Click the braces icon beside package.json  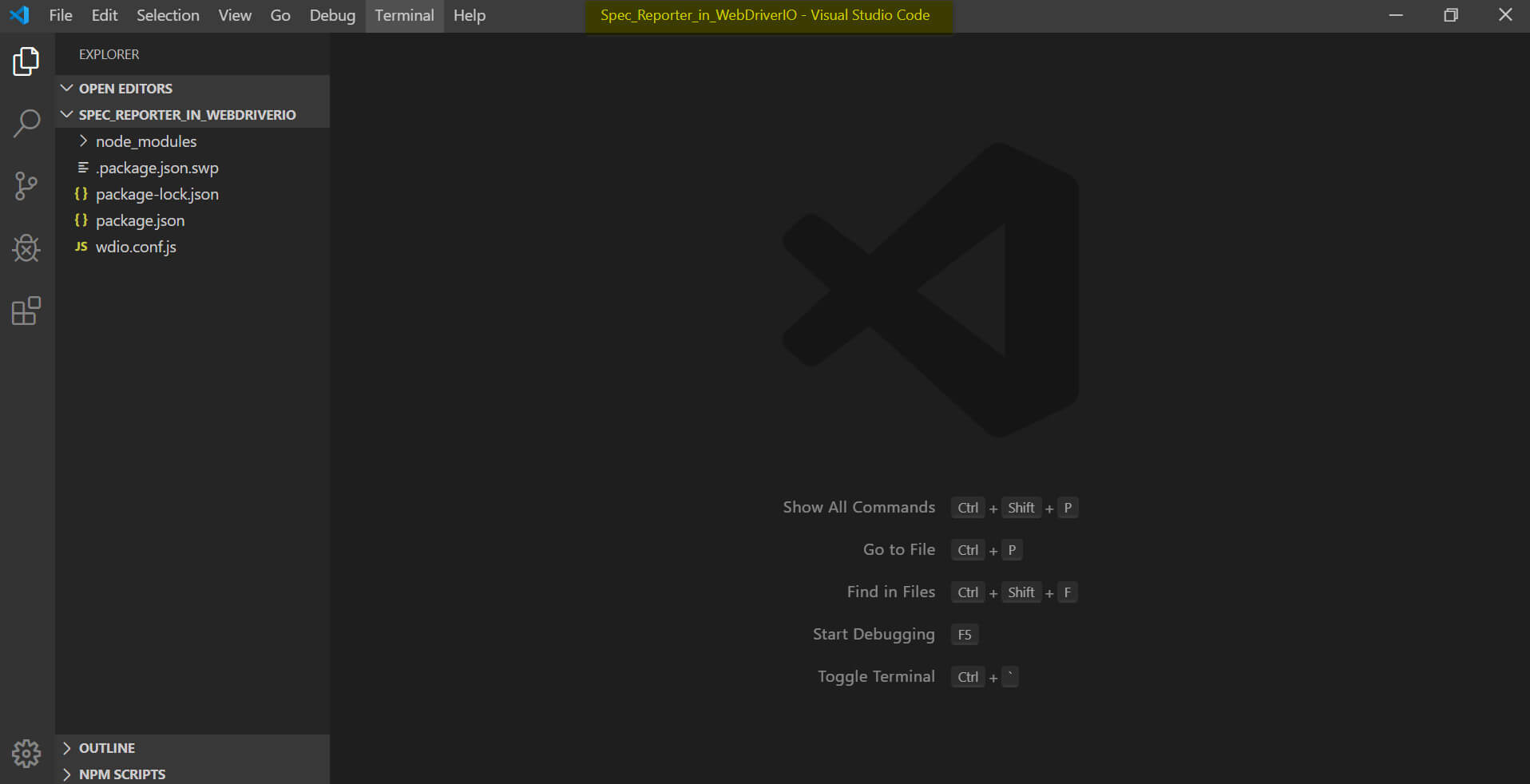click(x=81, y=220)
